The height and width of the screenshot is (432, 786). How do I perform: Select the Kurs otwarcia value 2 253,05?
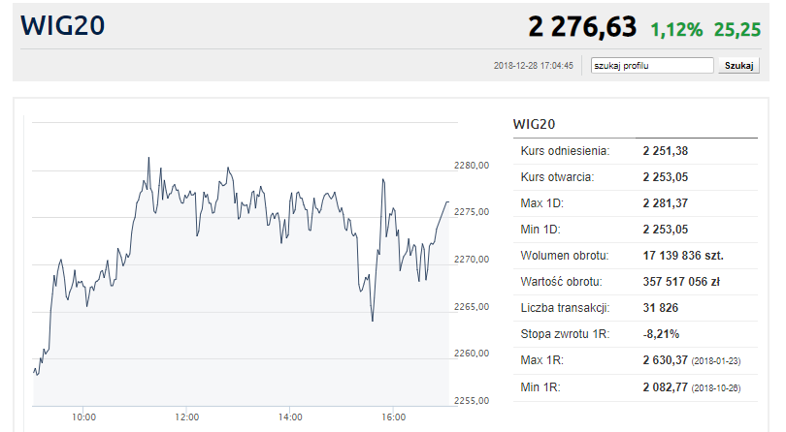pos(665,177)
